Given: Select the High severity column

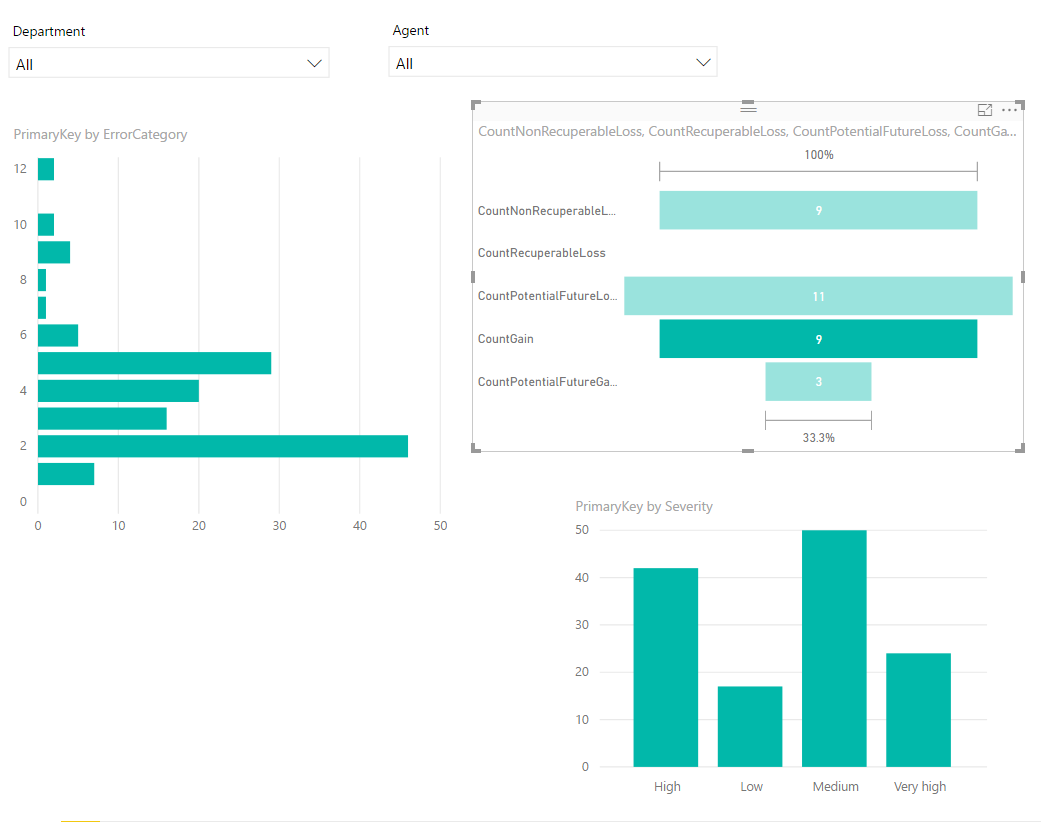Looking at the screenshot, I should click(x=665, y=667).
